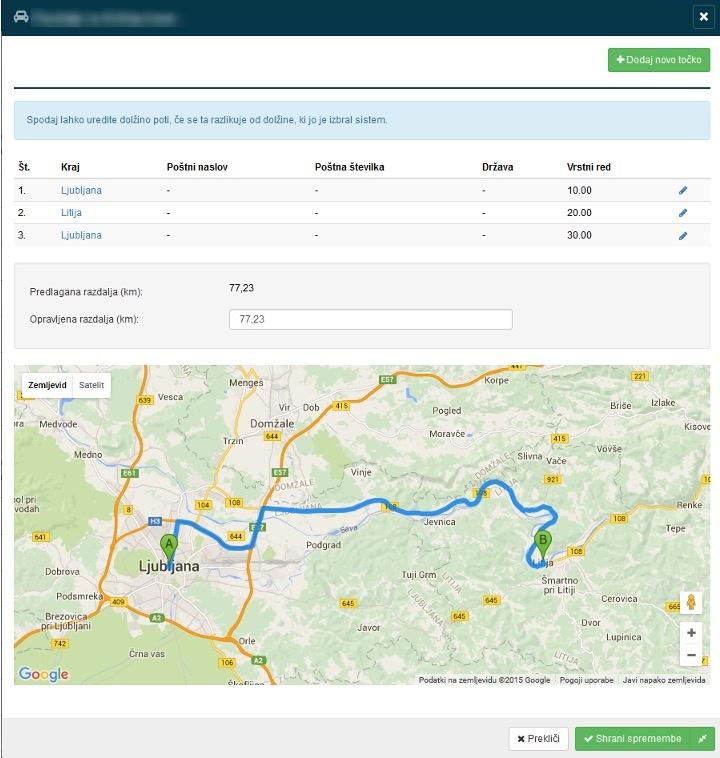This screenshot has width=720, height=758.
Task: Click the car icon in the header
Action: (21, 17)
